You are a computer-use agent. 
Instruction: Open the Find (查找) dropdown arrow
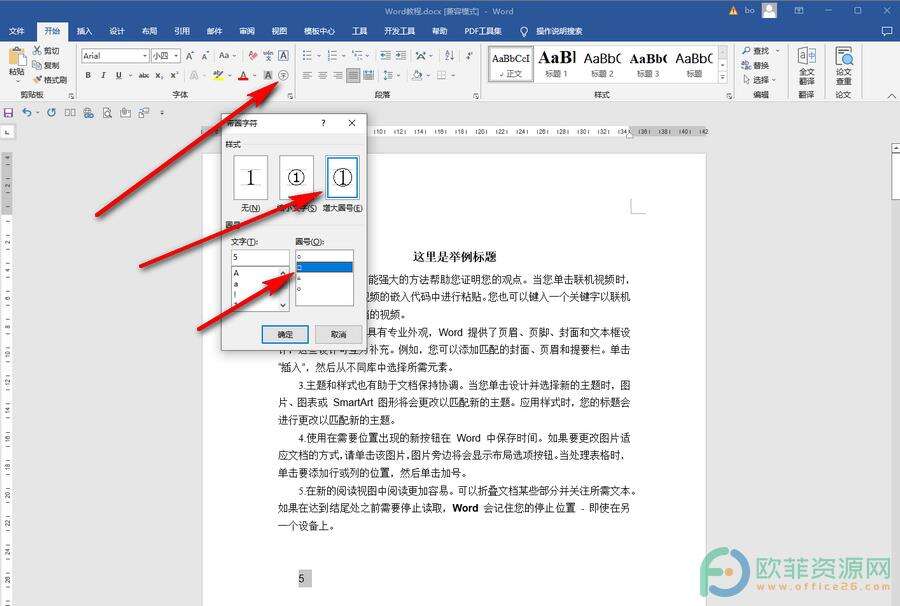(x=778, y=51)
